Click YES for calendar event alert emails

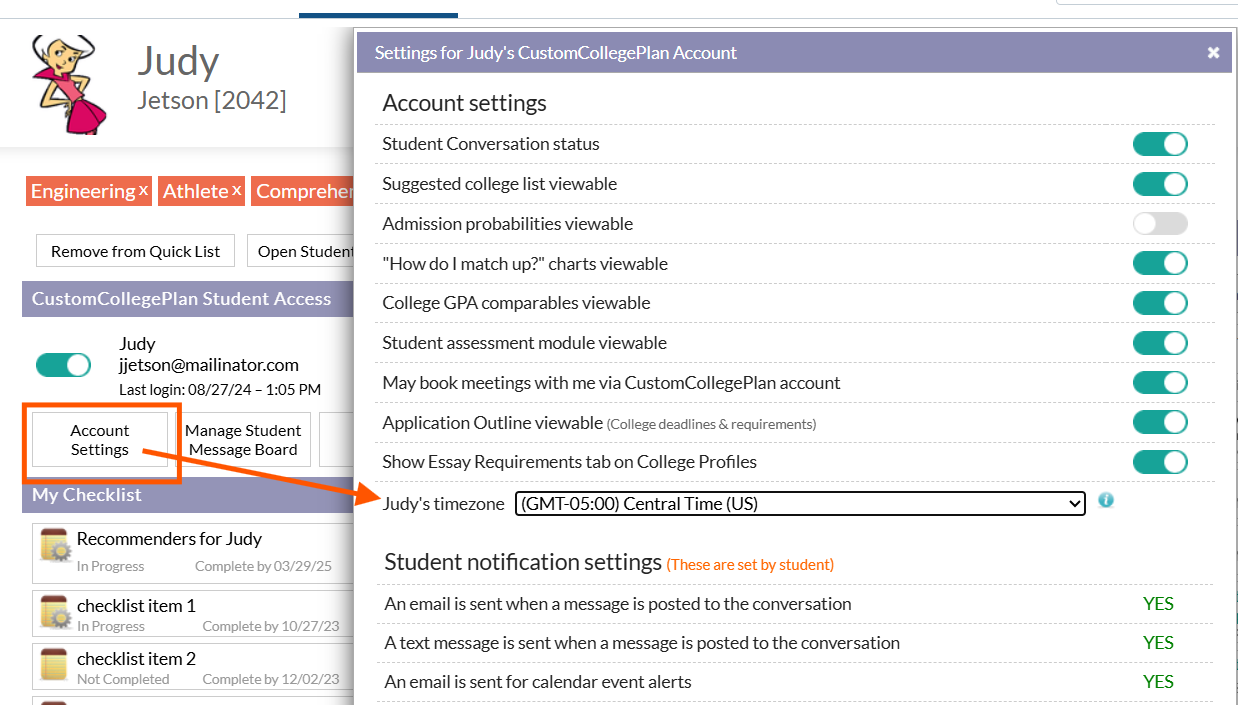(x=1158, y=681)
